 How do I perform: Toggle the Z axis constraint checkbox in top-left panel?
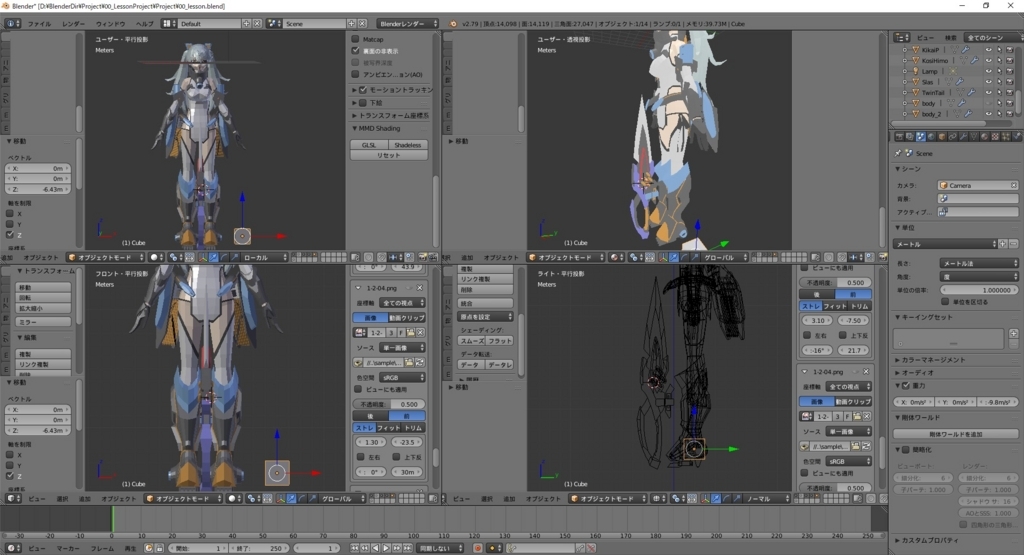(10, 235)
